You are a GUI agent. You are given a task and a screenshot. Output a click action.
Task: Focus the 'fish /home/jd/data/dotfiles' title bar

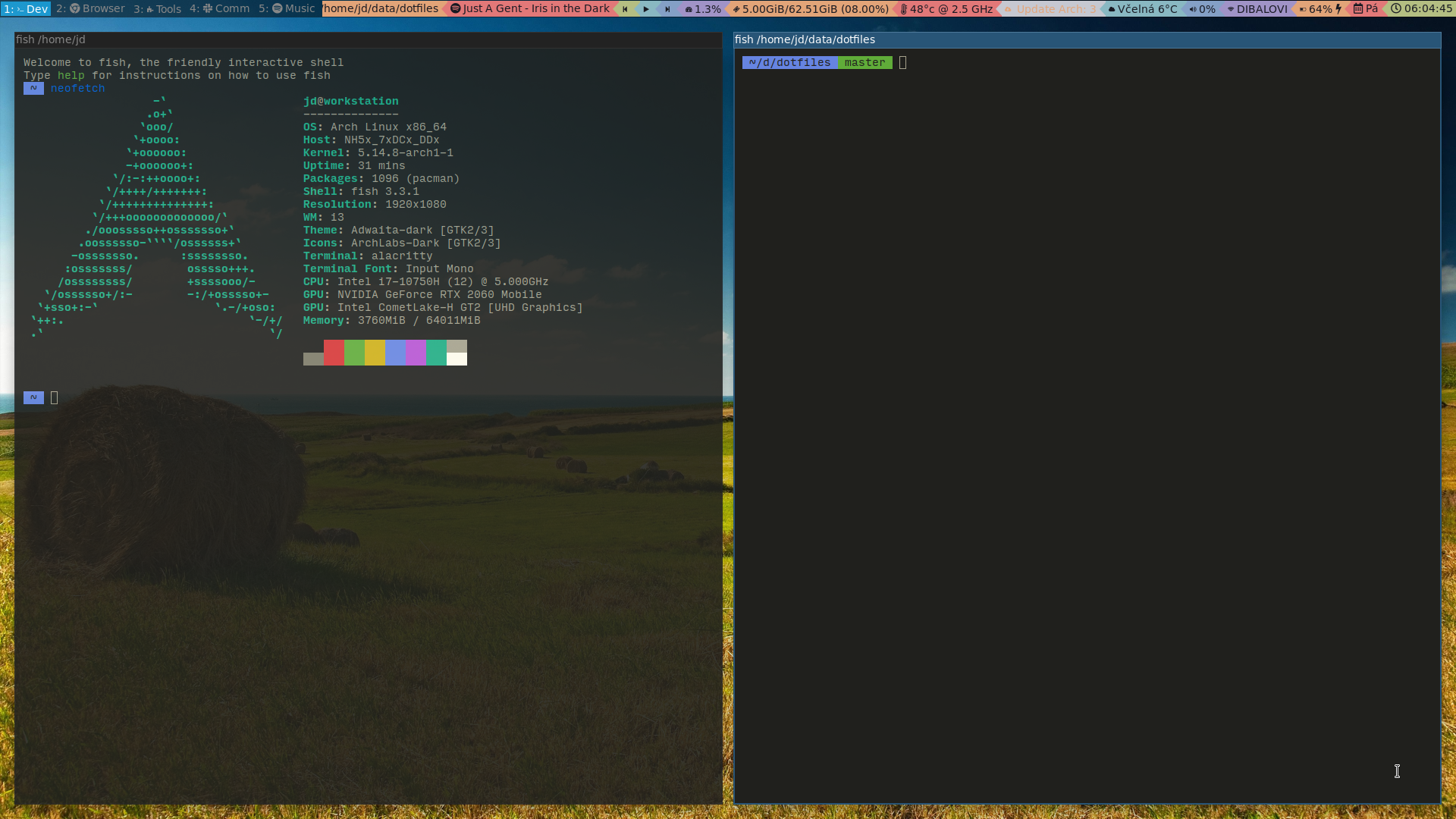pos(1087,39)
